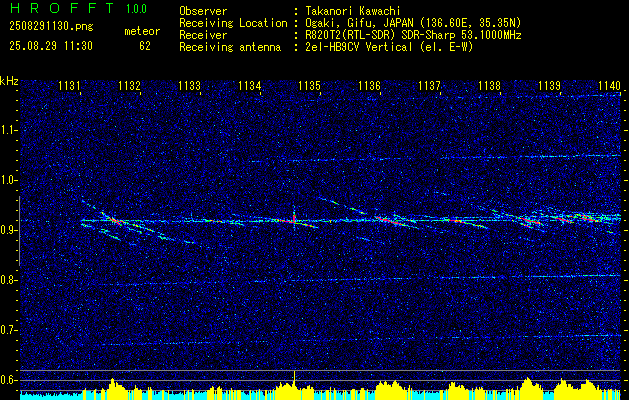The width and height of the screenshot is (629, 400).
Task: Click time axis marker 1132
Action: click(130, 85)
